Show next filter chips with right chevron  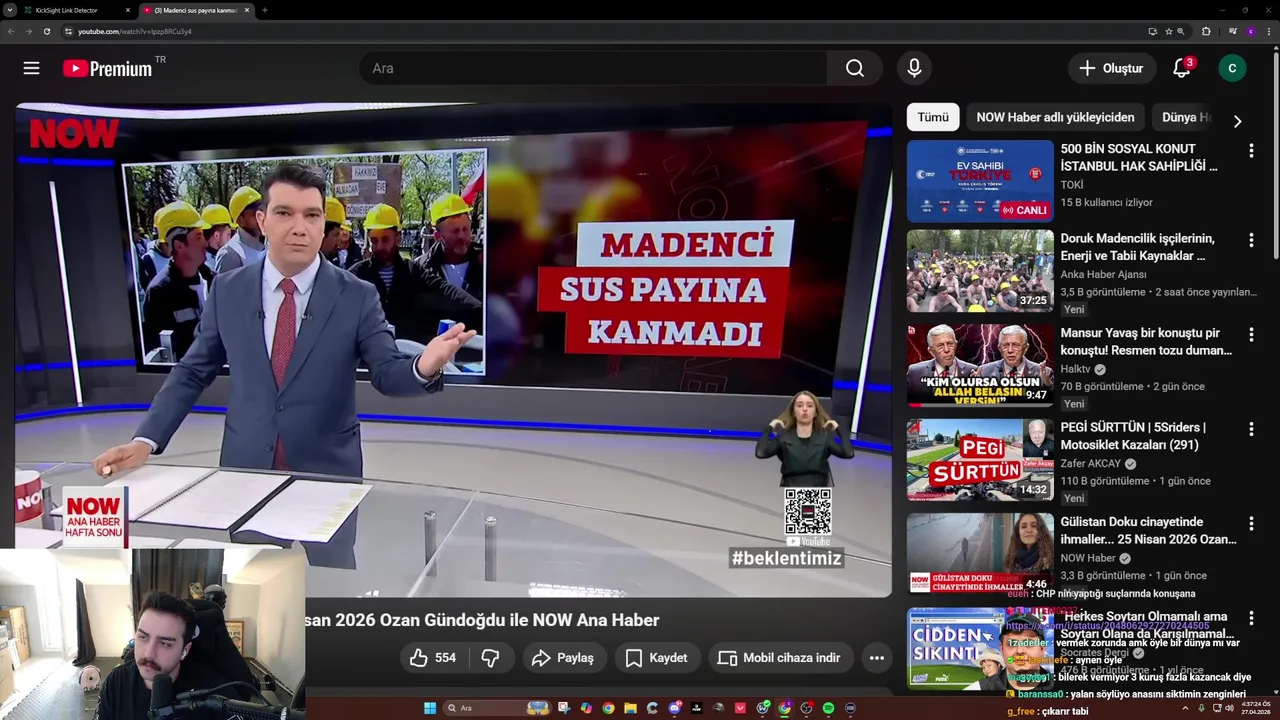pos(1237,121)
